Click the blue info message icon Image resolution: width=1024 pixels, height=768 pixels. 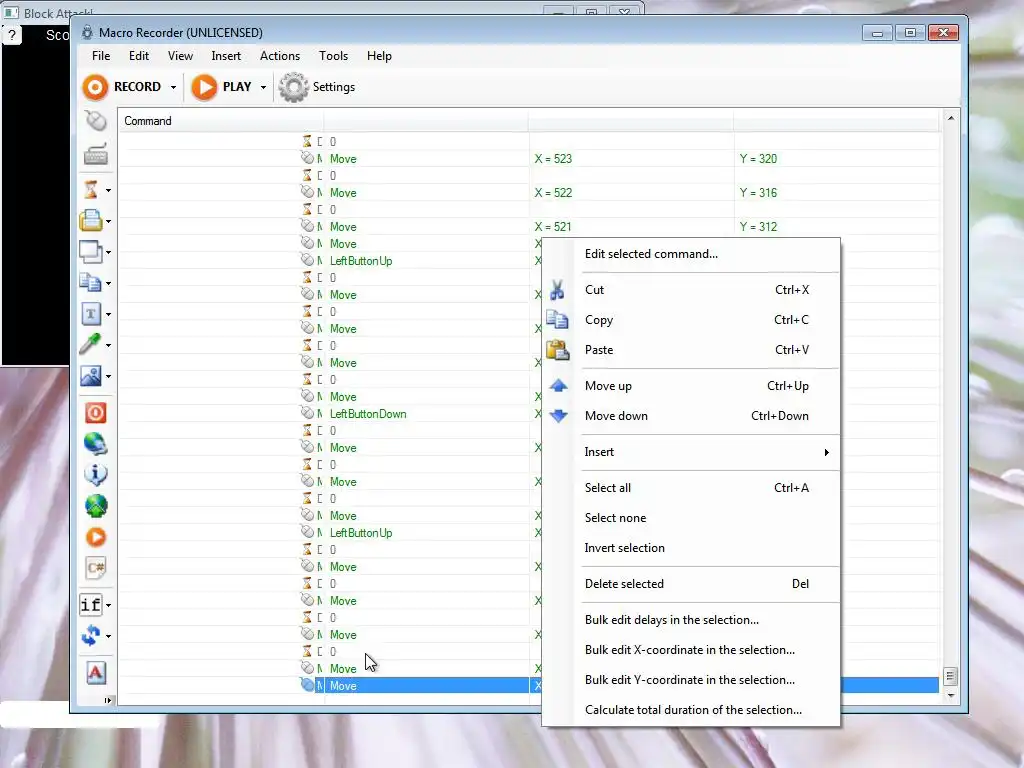coord(95,474)
